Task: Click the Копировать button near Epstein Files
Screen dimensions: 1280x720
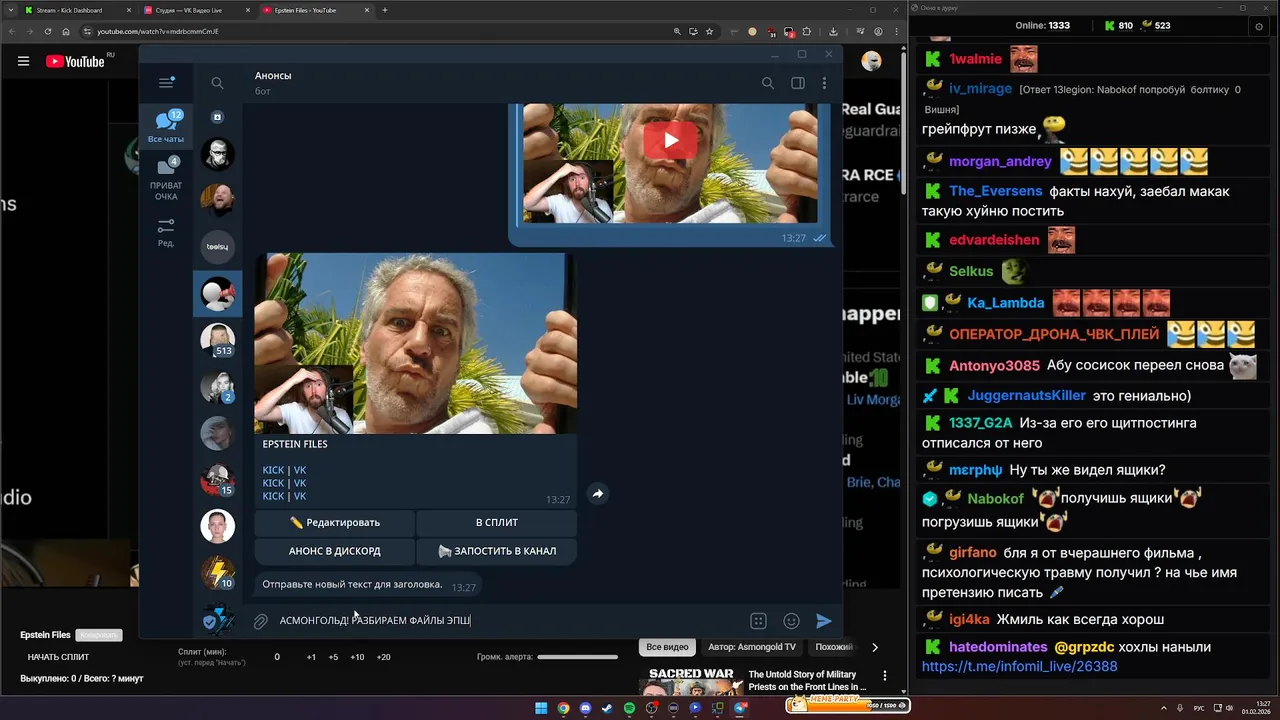Action: (x=99, y=635)
